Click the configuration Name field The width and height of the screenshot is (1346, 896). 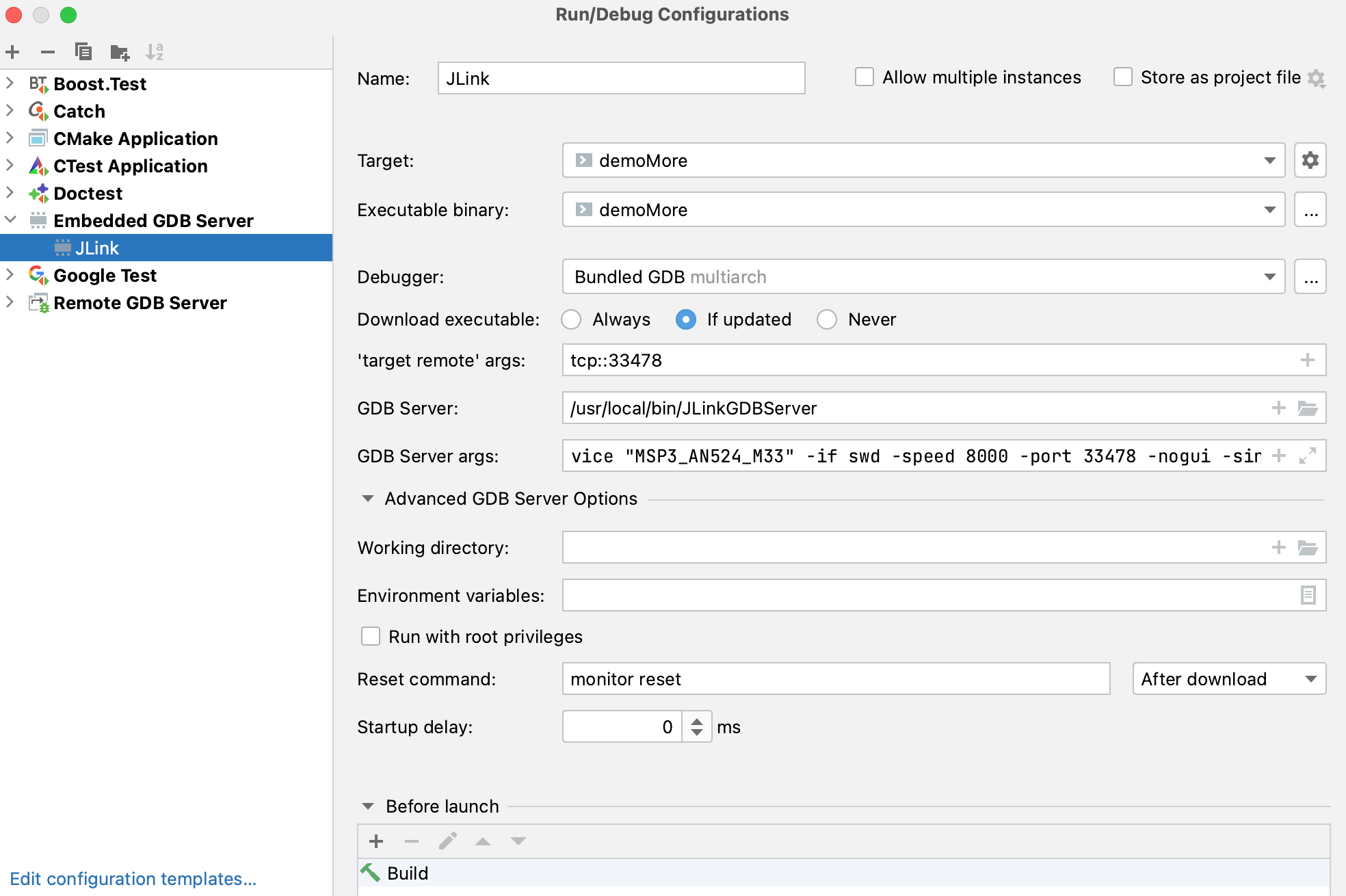[x=620, y=78]
